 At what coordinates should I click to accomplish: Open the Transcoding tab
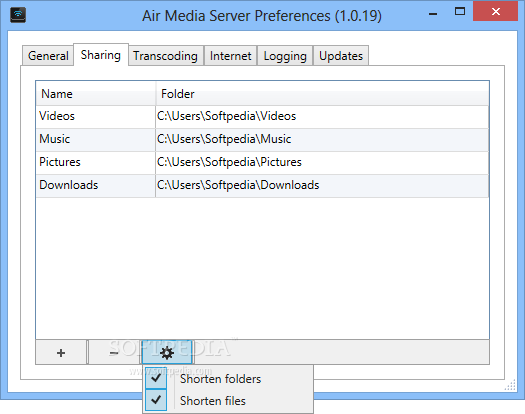click(165, 56)
